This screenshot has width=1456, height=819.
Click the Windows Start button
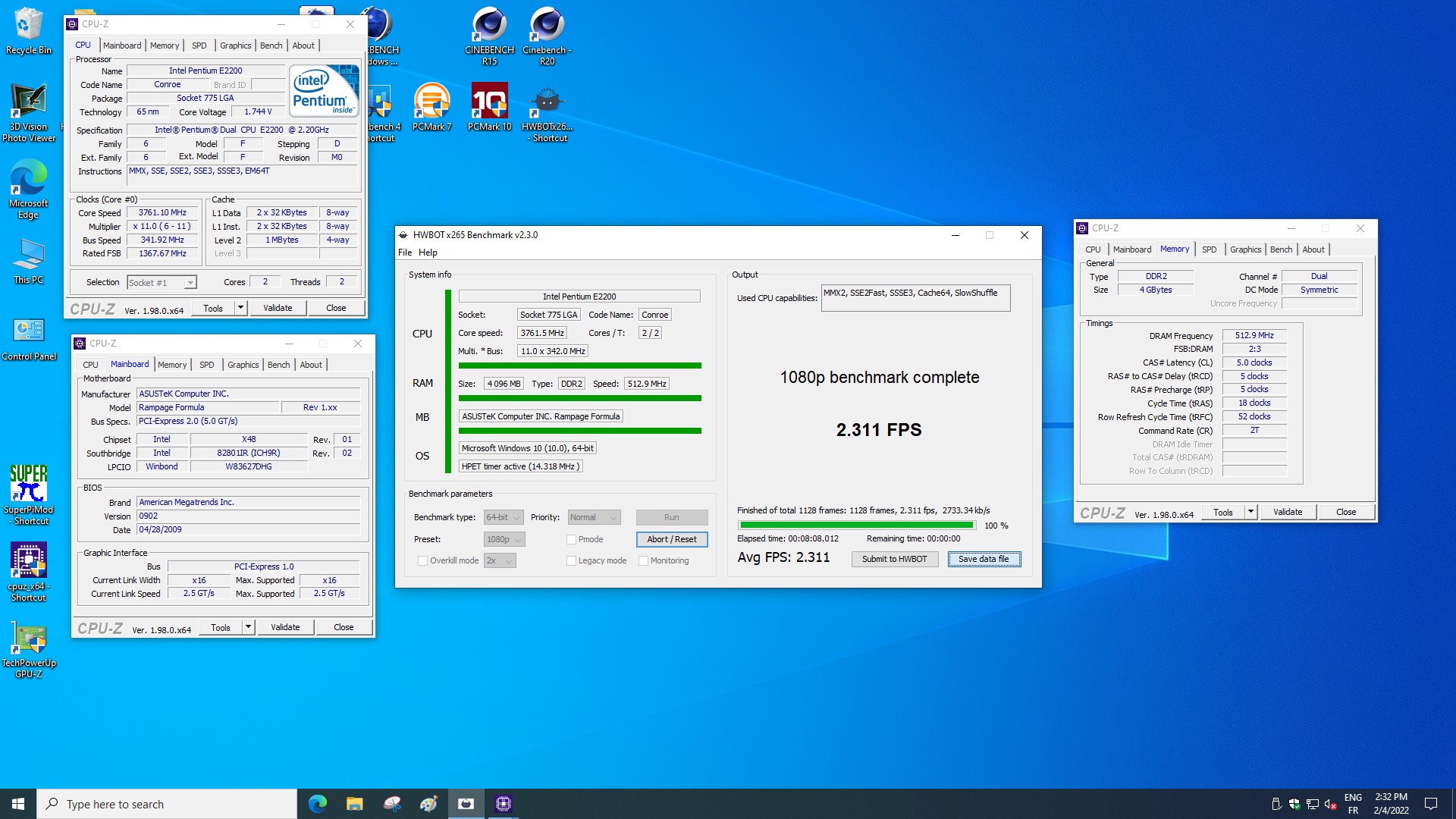coord(18,804)
